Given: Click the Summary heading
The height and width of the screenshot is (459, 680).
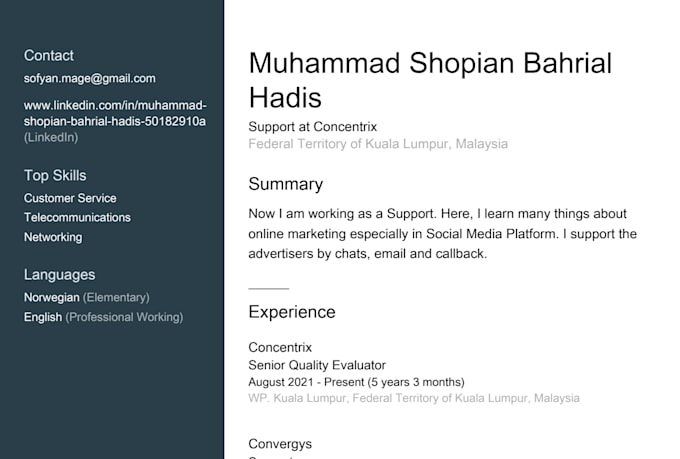Looking at the screenshot, I should (286, 184).
